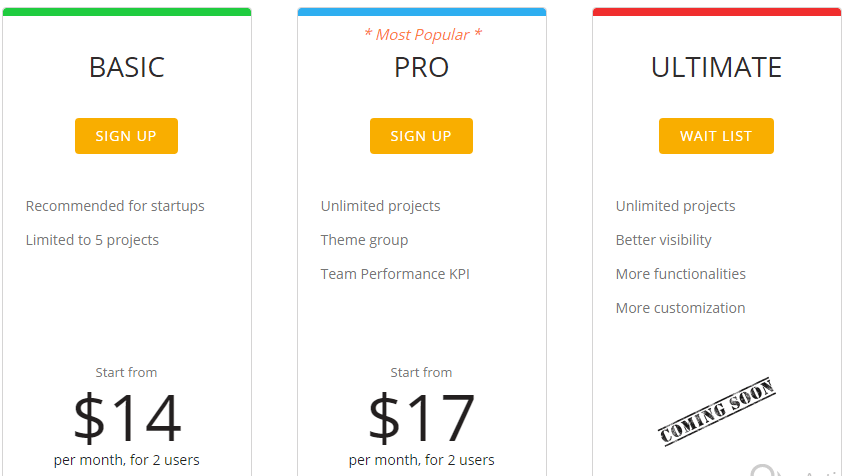Screen dimensions: 845x476
Task: Click the $17 Pro price
Action: click(x=421, y=418)
